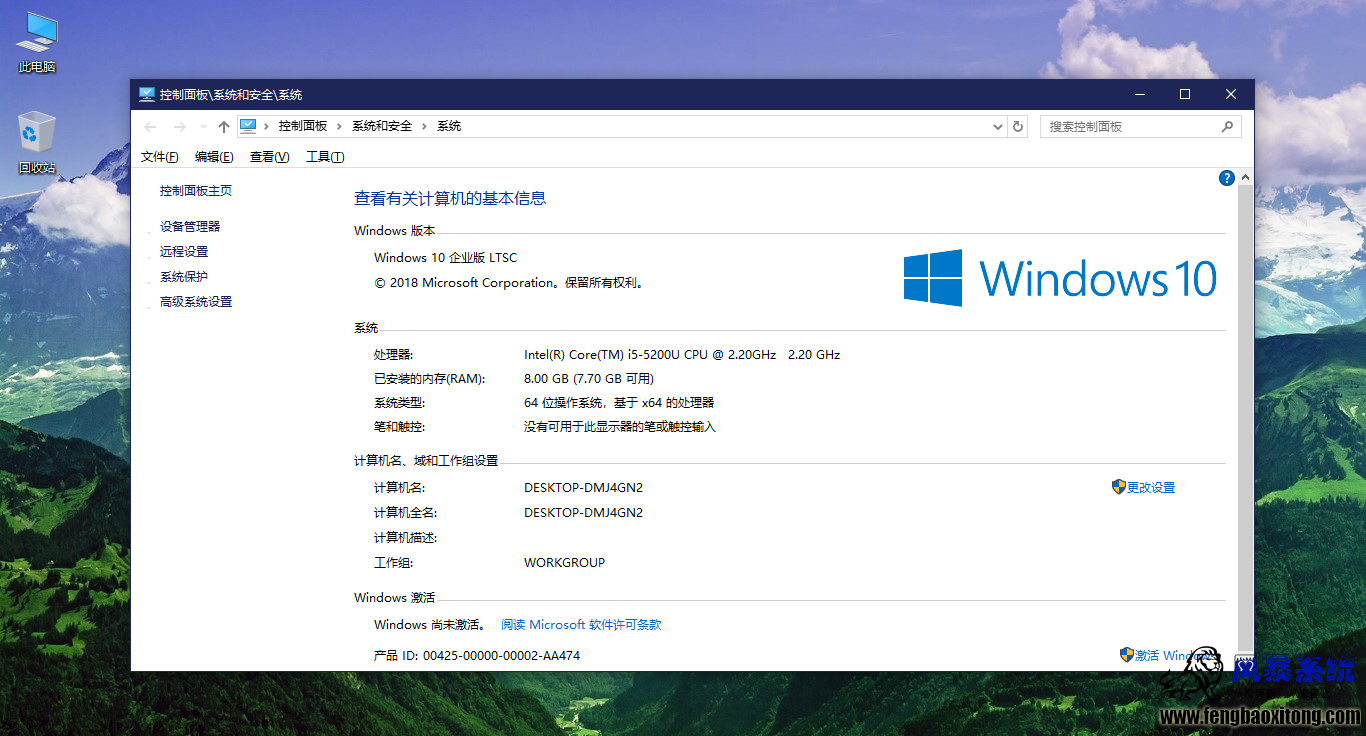Click the forward navigation arrow
Viewport: 1366px width, 736px height.
180,127
